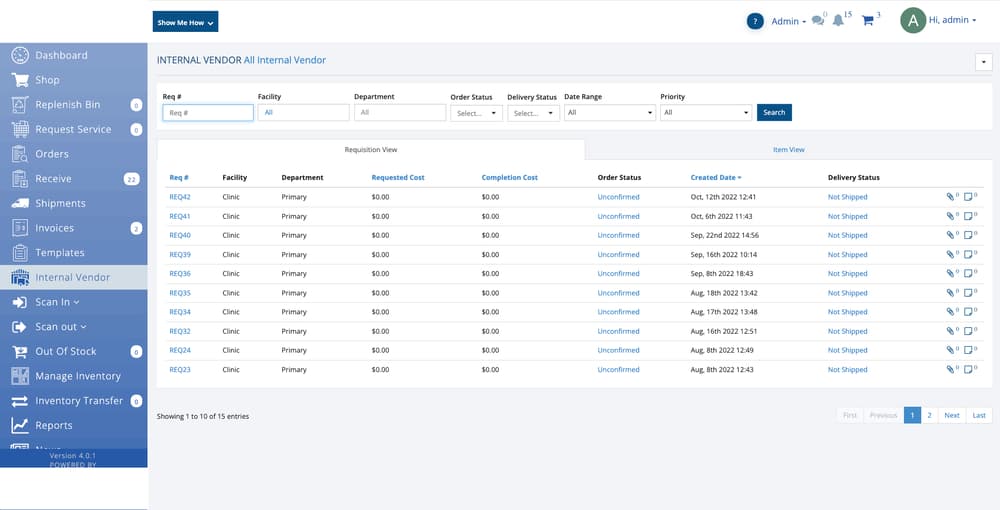The image size is (1000, 510).
Task: Open attachments paperclip for REQ34
Action: 950,312
